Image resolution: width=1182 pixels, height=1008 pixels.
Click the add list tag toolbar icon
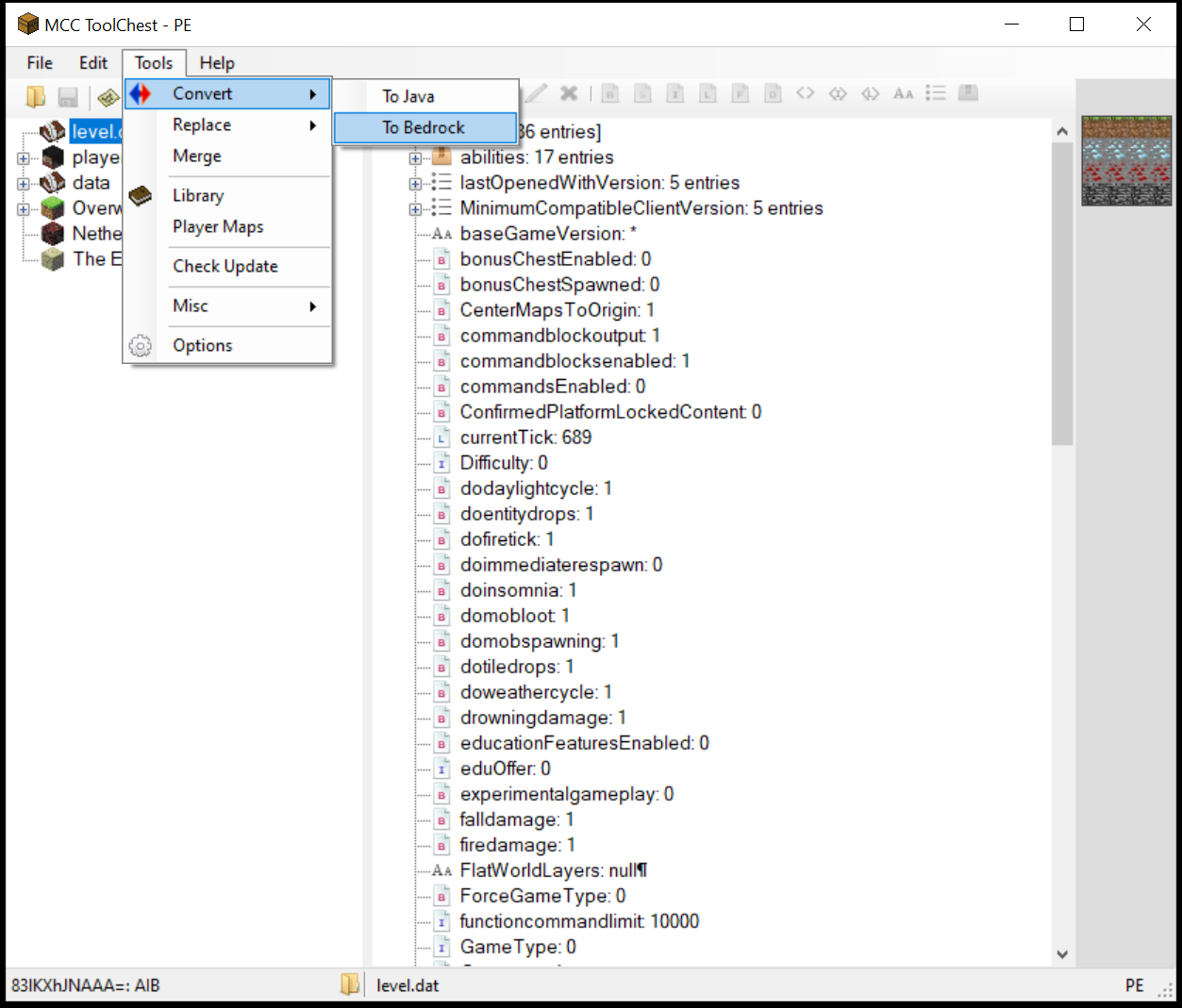935,93
